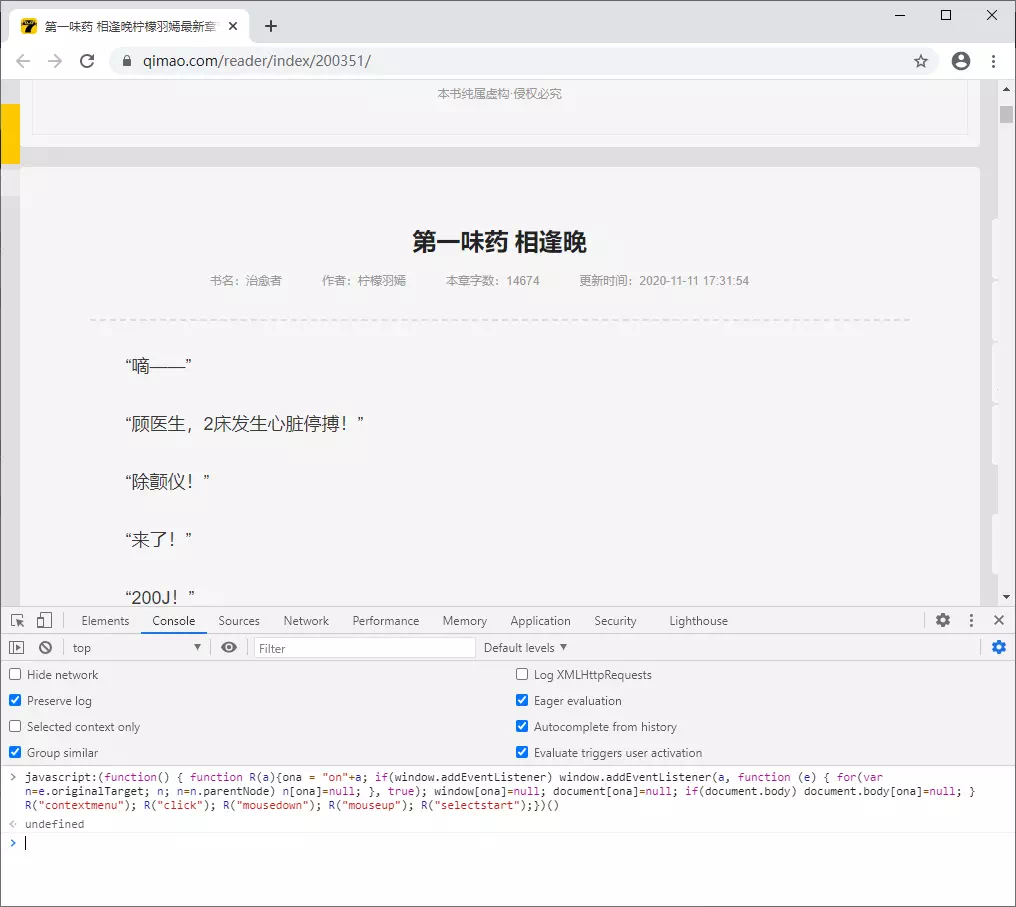Click the lock icon in address bar
The height and width of the screenshot is (907, 1016).
coord(127,61)
